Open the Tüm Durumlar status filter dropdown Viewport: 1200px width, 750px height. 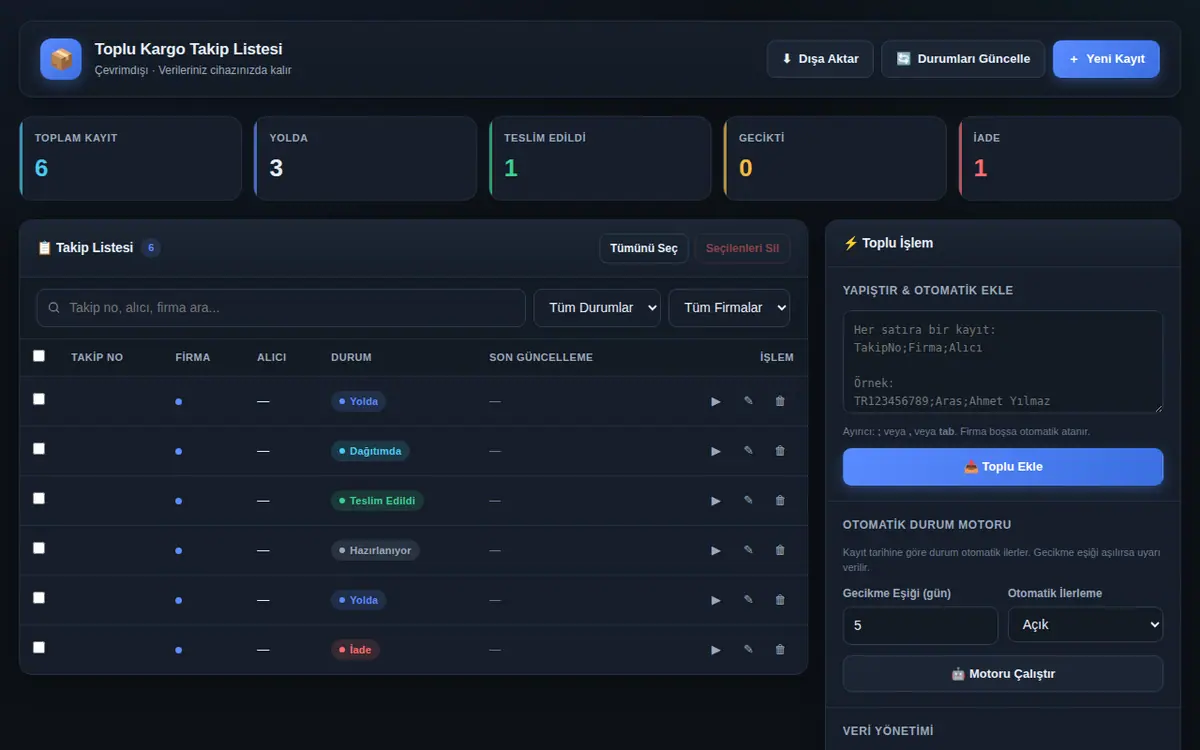[x=597, y=308]
